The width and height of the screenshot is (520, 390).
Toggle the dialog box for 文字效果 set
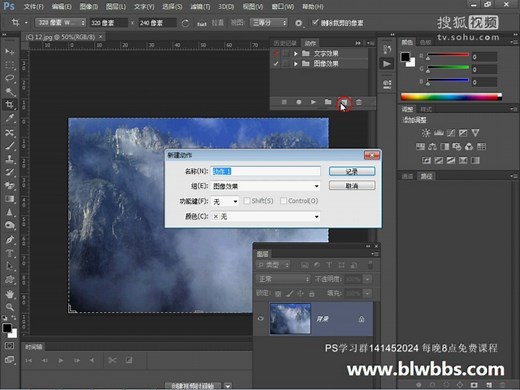[x=286, y=53]
